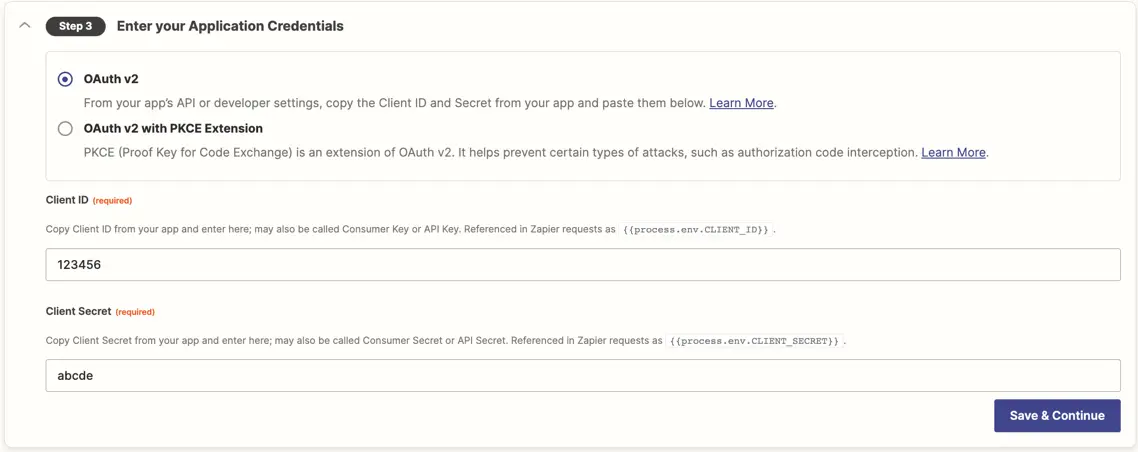Open Learn More link for PKCE
The width and height of the screenshot is (1138, 452).
(954, 153)
